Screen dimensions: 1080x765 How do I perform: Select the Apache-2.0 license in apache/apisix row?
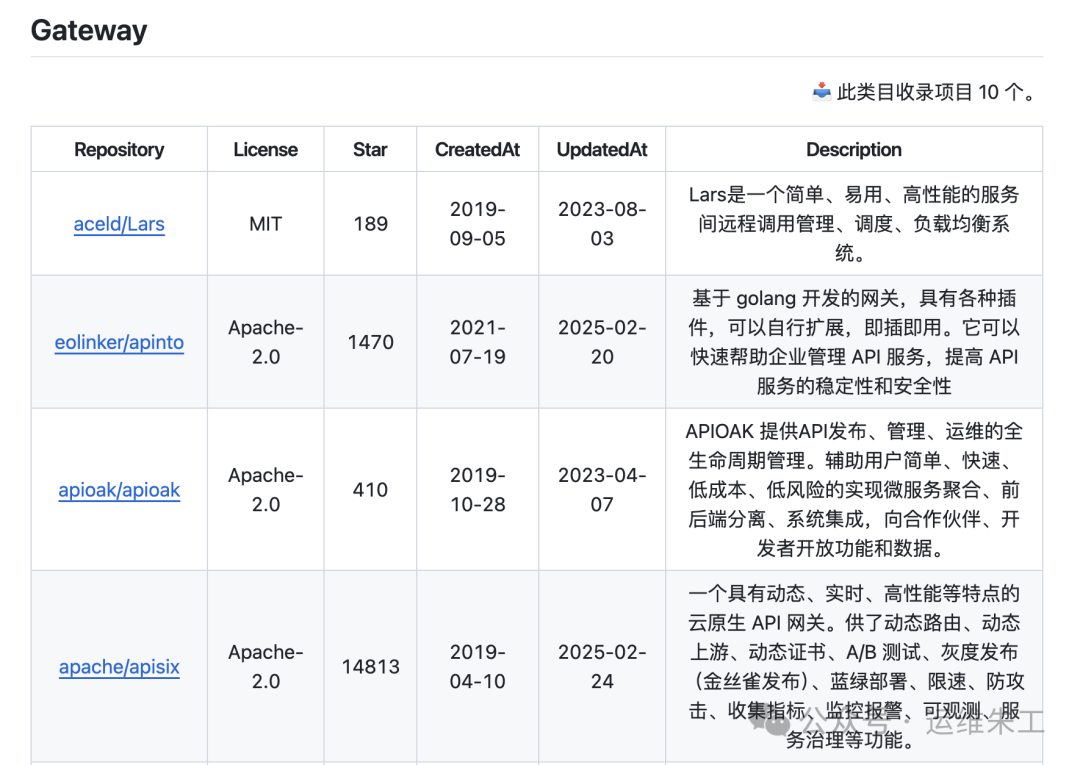(x=266, y=667)
